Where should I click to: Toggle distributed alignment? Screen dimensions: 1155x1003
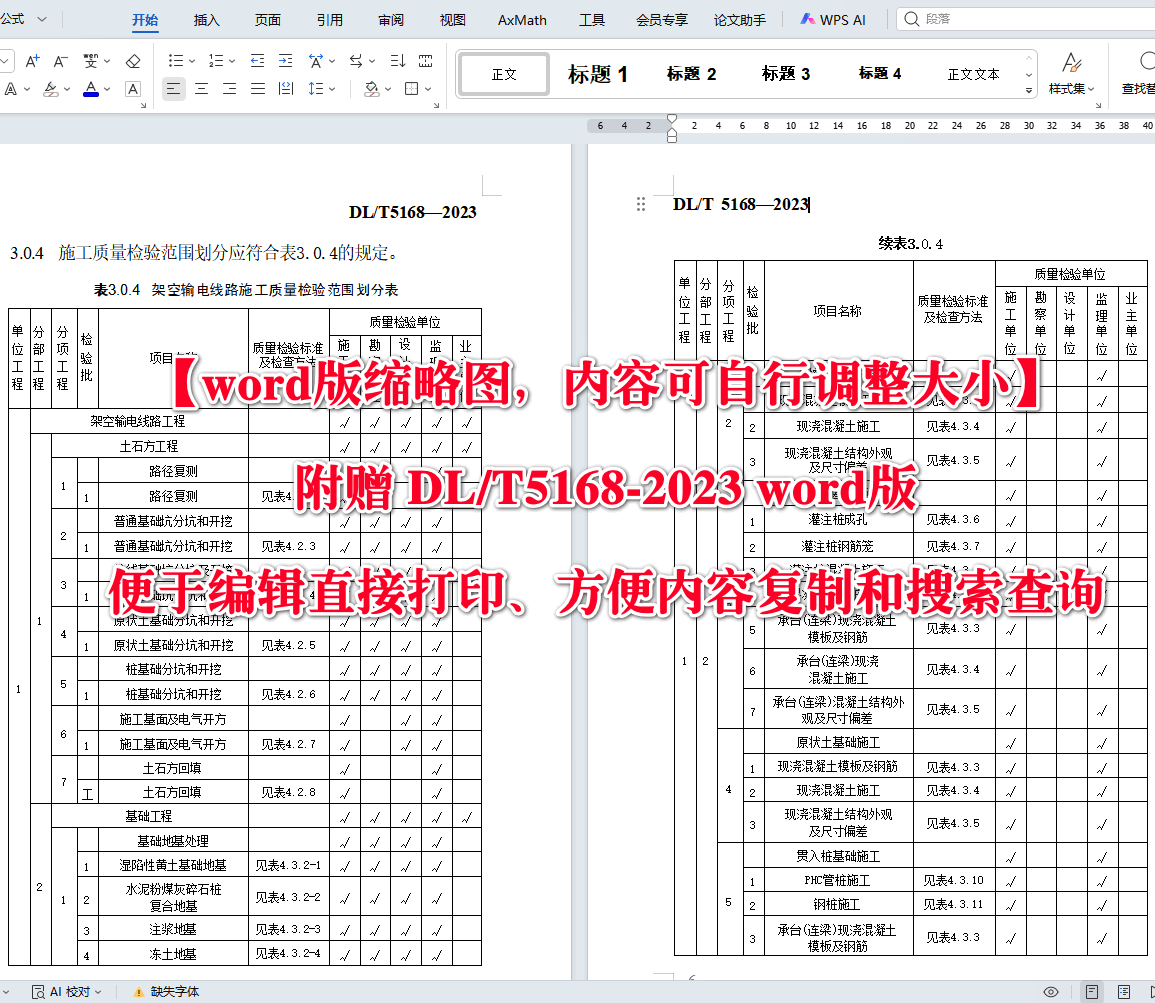click(x=286, y=89)
